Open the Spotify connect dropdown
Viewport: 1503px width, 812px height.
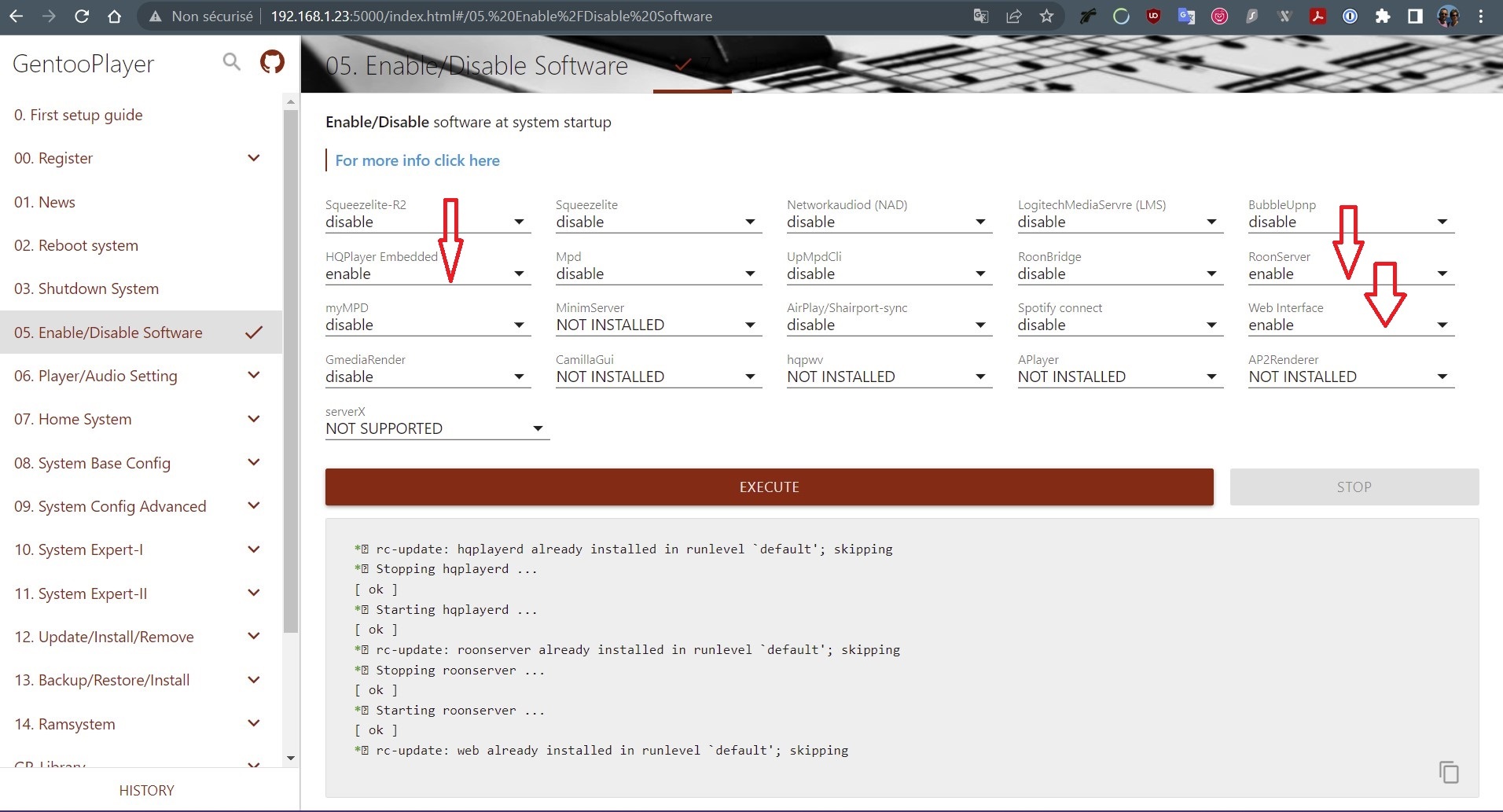tap(1120, 325)
